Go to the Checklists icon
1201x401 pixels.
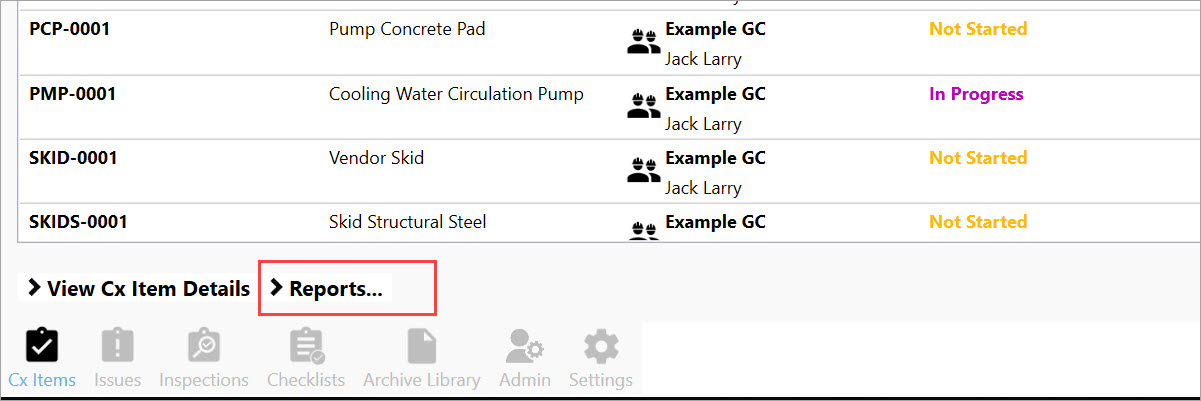point(306,347)
